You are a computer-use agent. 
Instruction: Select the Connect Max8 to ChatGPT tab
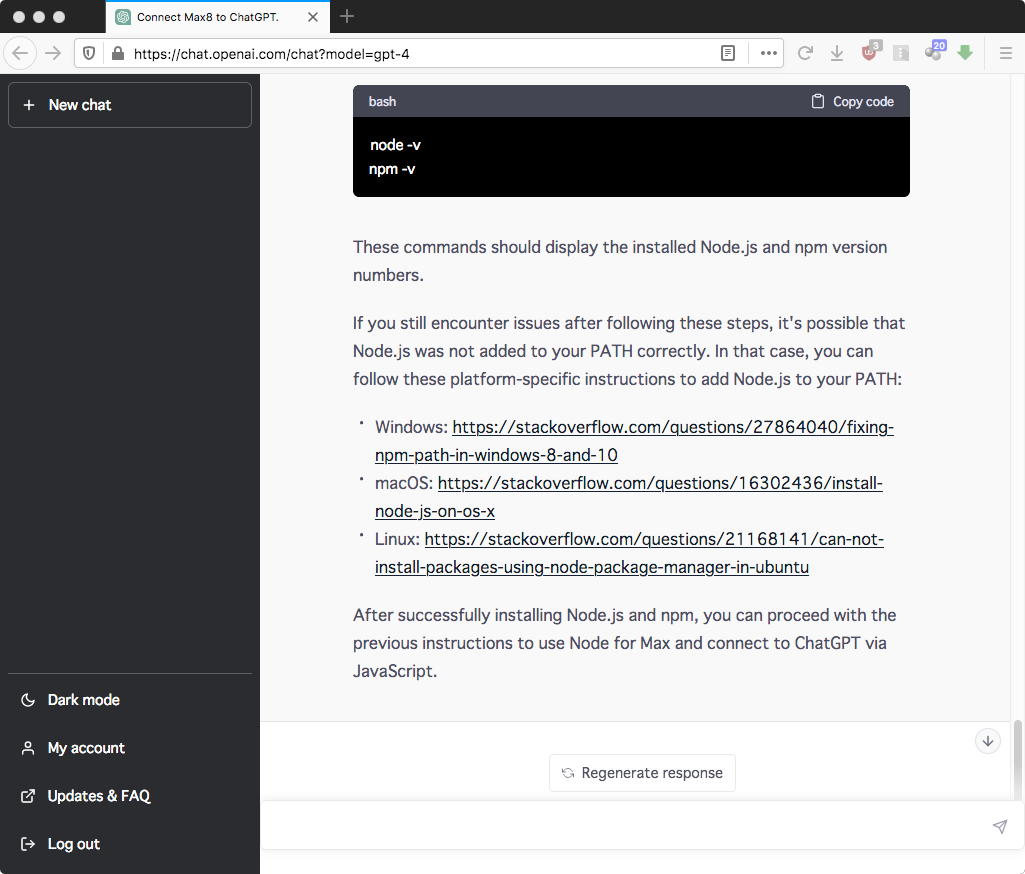pyautogui.click(x=218, y=17)
